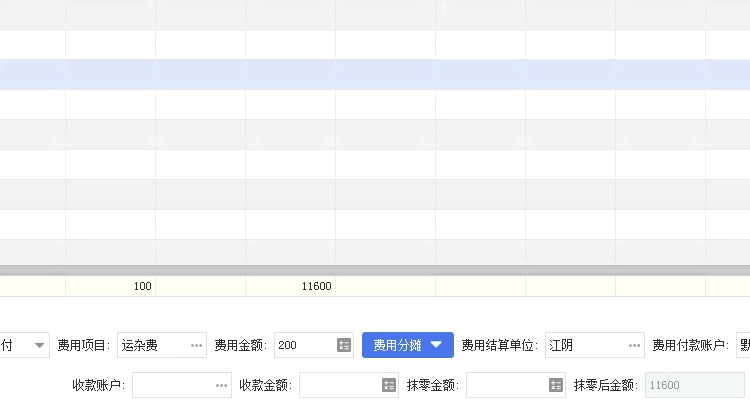Viewport: 750px width, 400px height.
Task: Click the 抹零后金额 field showing 11600
Action: click(x=695, y=385)
